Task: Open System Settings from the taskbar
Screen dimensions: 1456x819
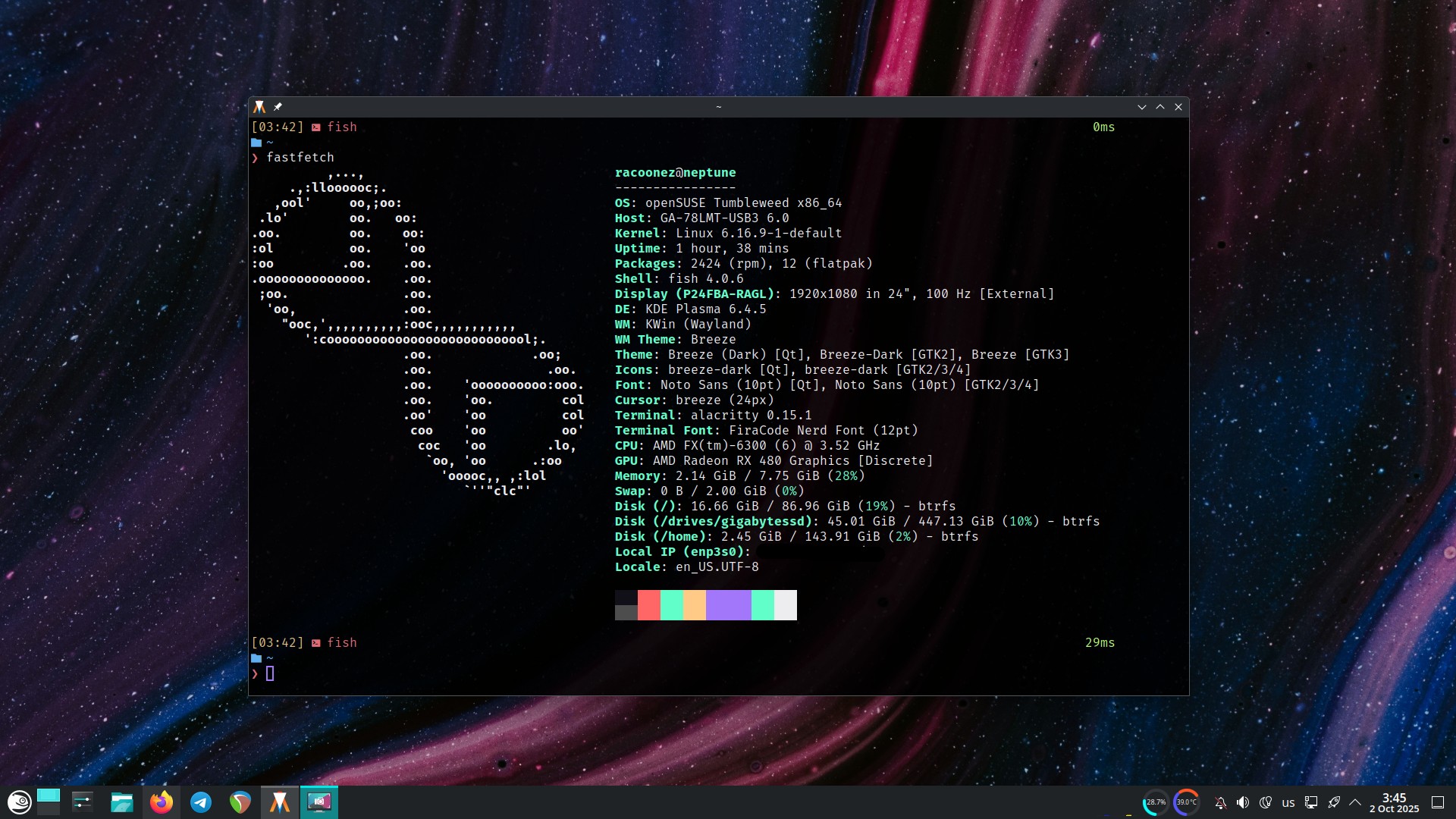Action: click(x=82, y=802)
